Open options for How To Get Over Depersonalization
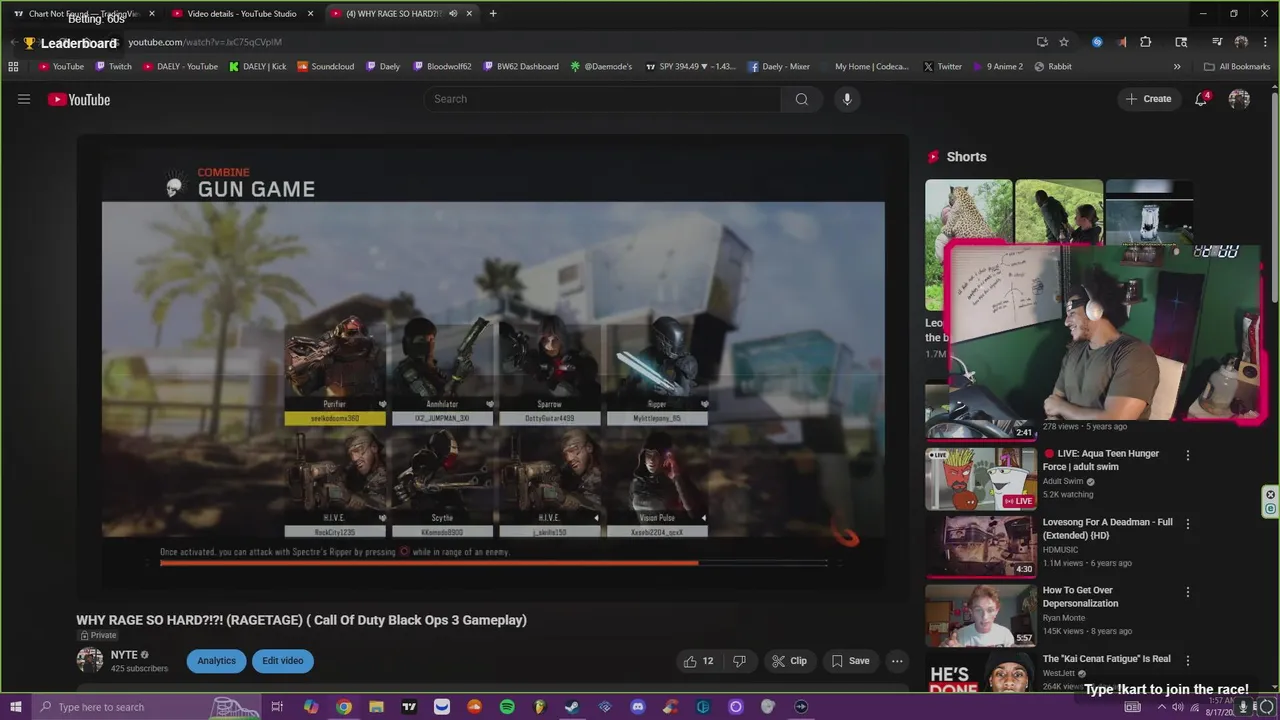Screen dimensions: 1280x720 1187,592
